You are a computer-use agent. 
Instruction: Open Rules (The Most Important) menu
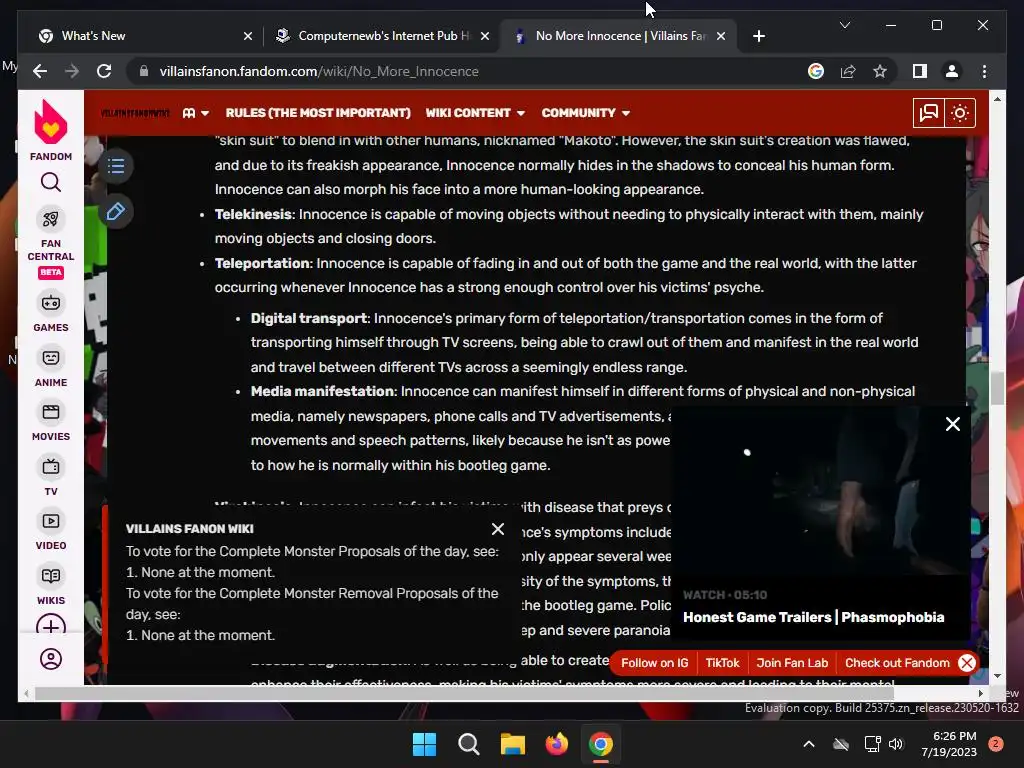(x=318, y=113)
